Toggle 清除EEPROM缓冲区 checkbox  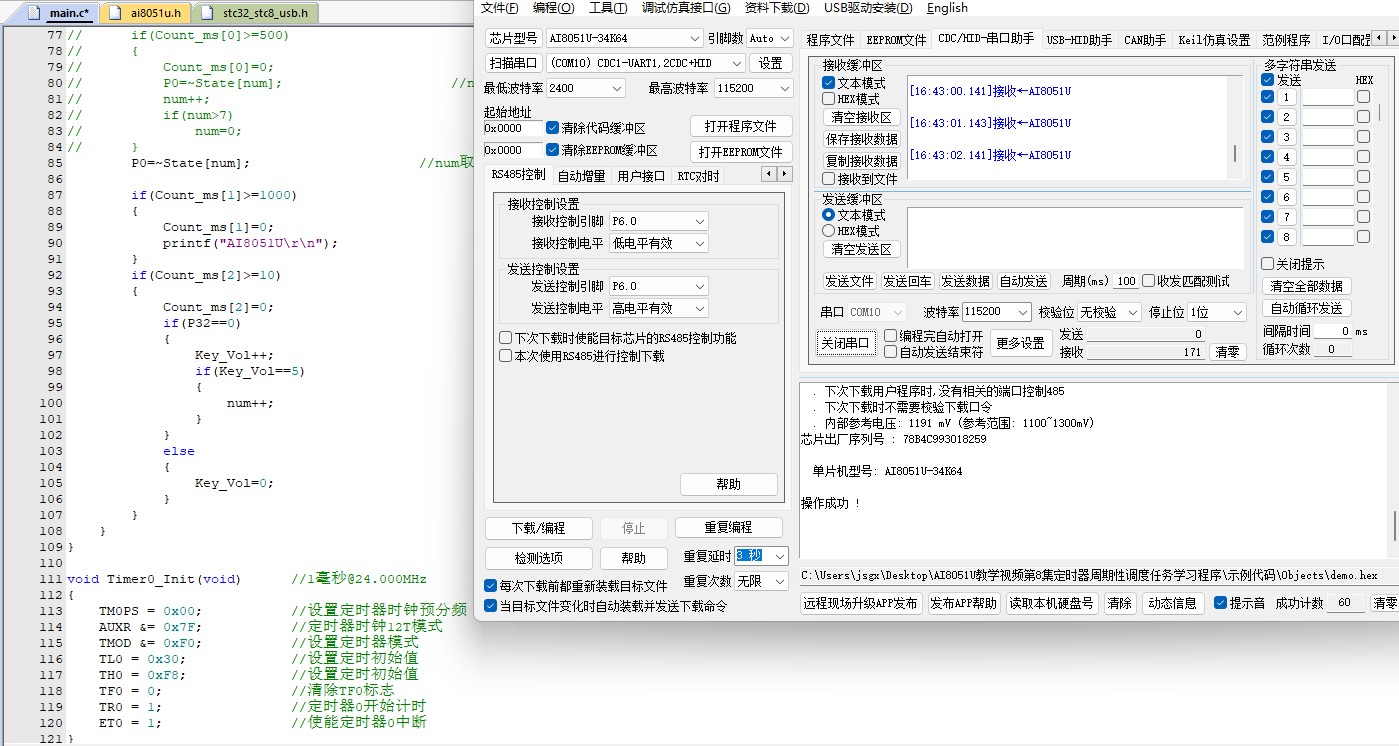[553, 150]
